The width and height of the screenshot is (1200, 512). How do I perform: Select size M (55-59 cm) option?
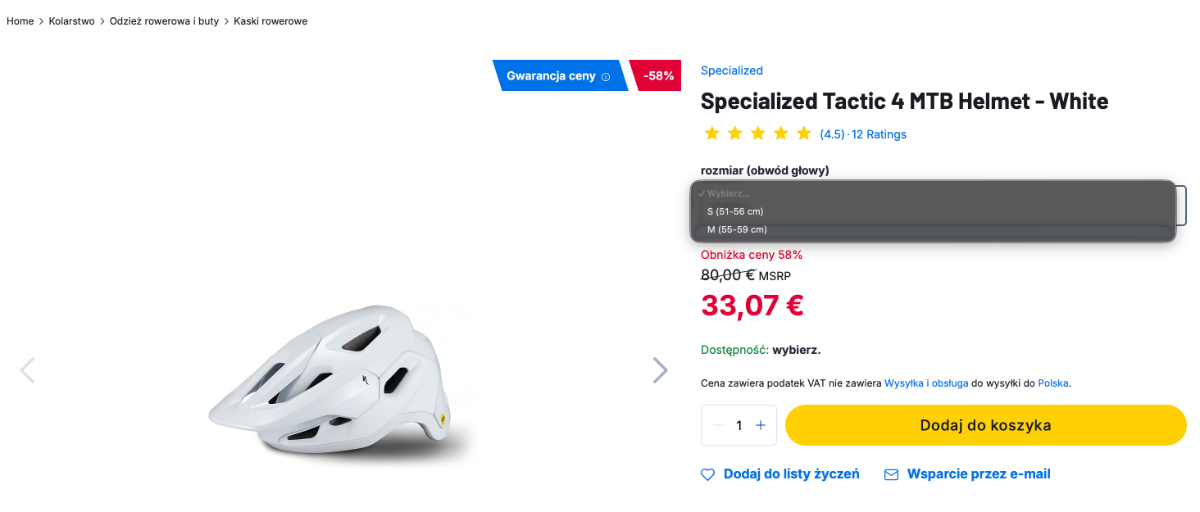(737, 229)
